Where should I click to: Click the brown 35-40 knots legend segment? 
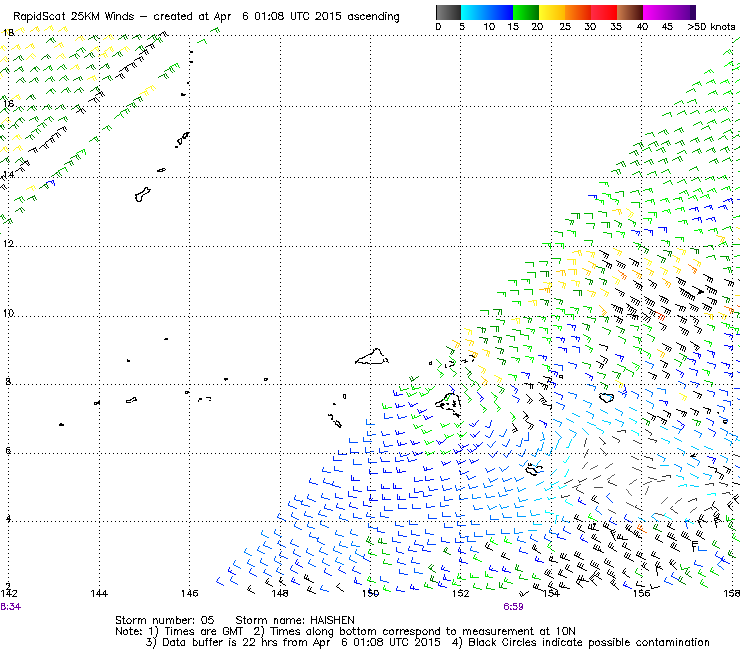(630, 12)
